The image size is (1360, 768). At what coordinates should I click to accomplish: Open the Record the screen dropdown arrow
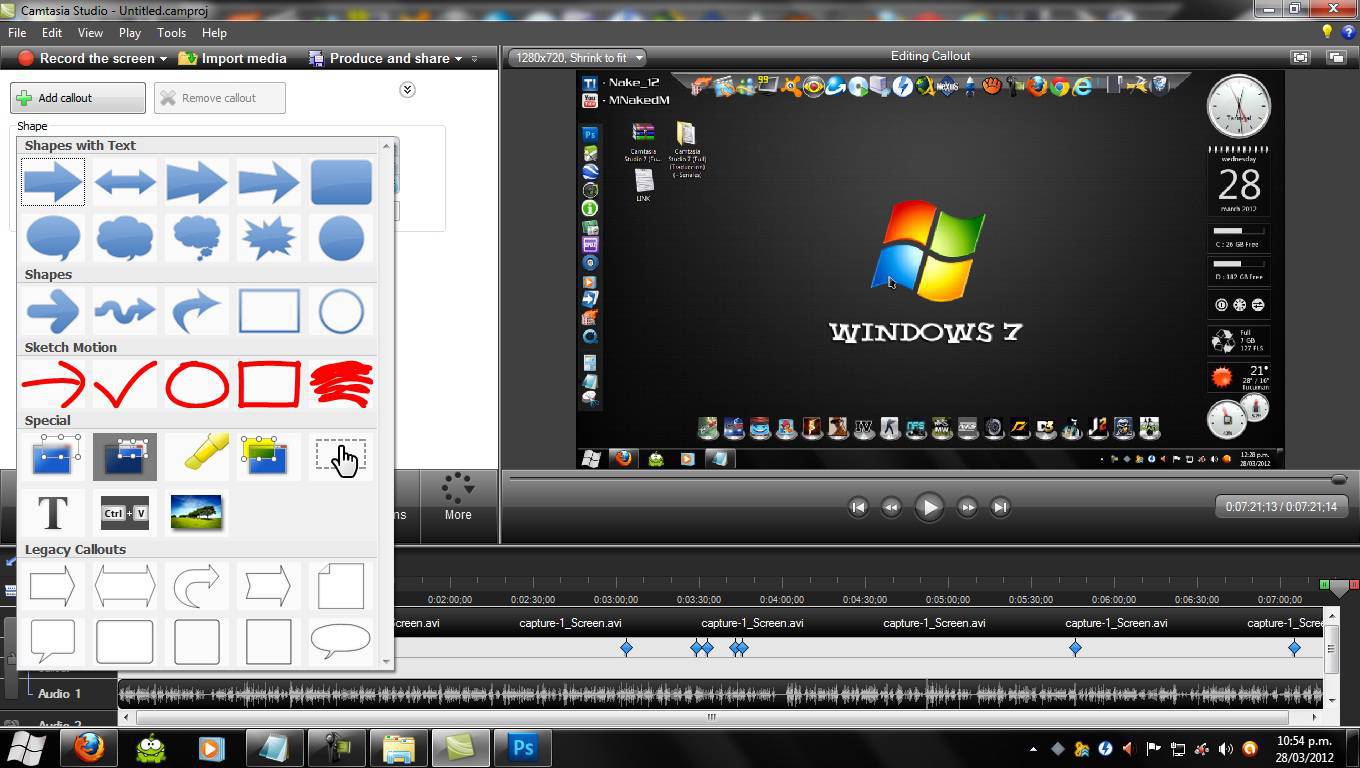[x=163, y=59]
